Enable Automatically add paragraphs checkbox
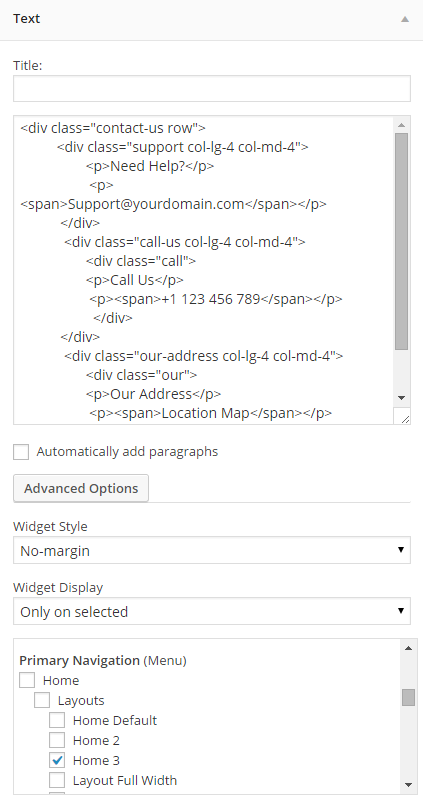Image resolution: width=423 pixels, height=798 pixels. tap(21, 452)
